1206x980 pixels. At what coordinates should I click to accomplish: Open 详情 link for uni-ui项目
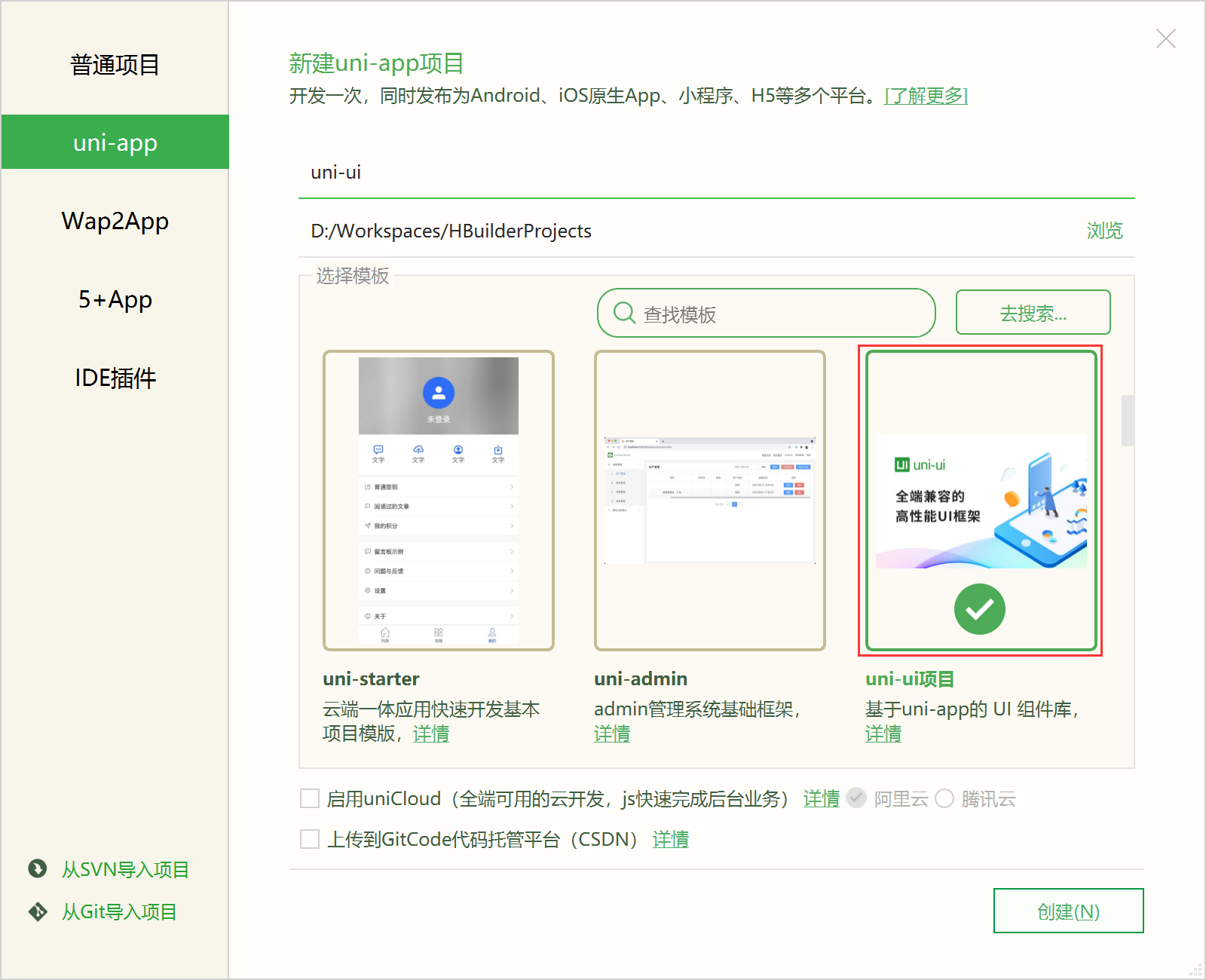(883, 733)
